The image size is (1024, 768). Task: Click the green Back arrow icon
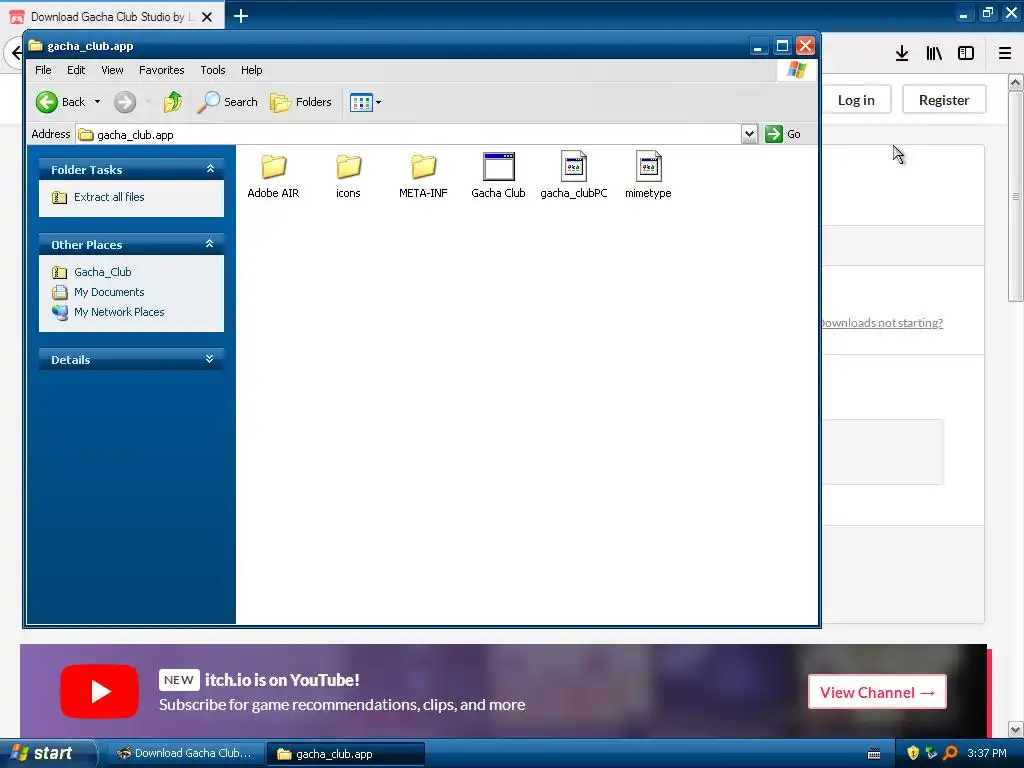click(47, 102)
